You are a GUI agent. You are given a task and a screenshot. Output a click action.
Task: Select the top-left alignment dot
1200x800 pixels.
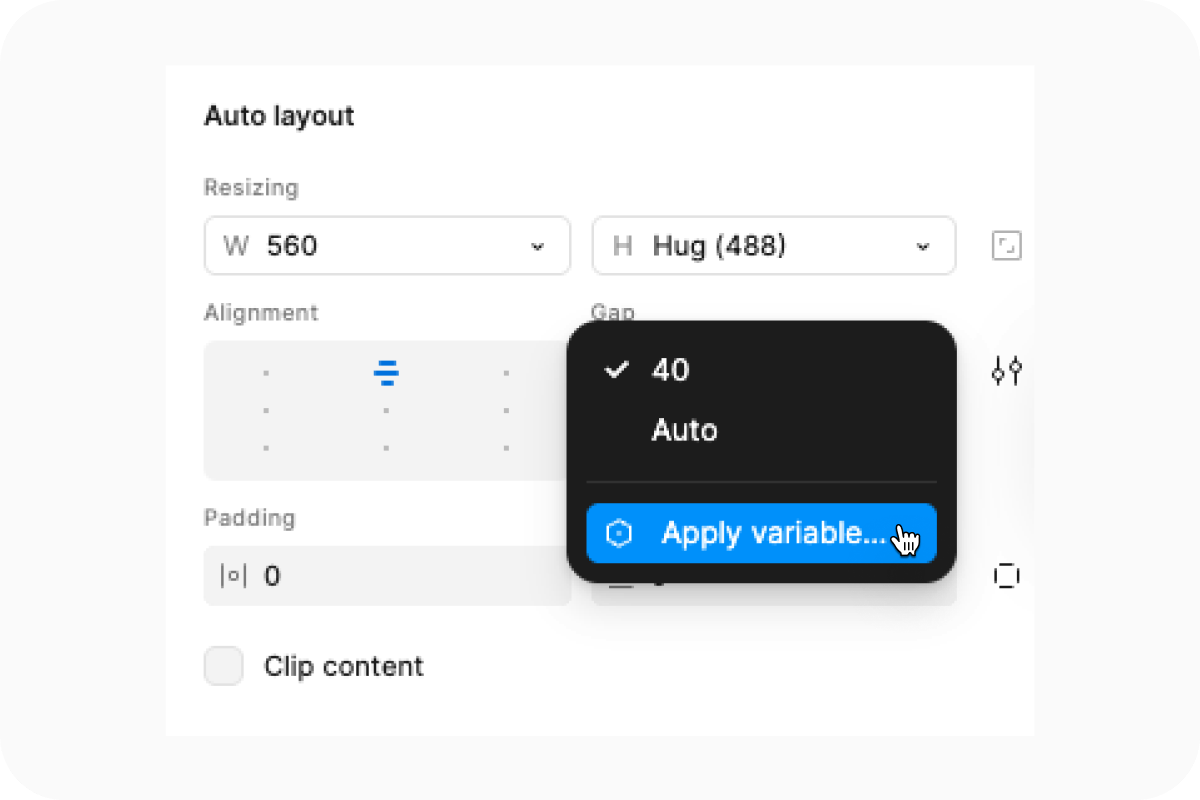coord(266,373)
